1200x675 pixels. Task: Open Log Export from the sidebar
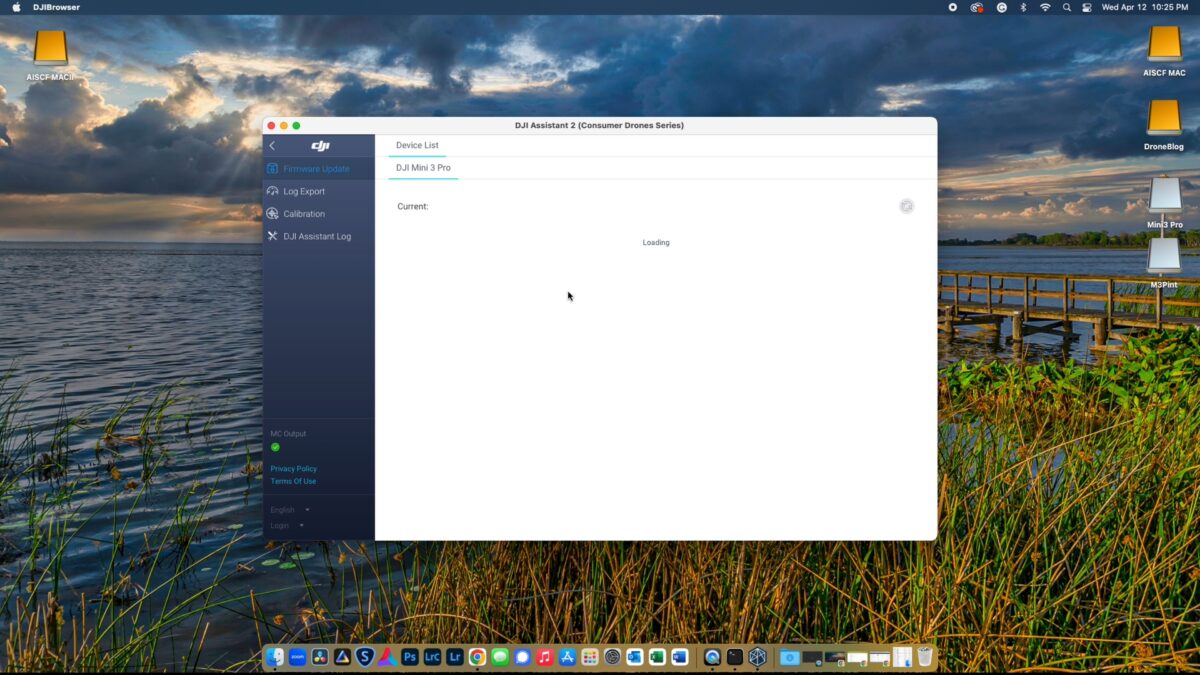click(304, 191)
